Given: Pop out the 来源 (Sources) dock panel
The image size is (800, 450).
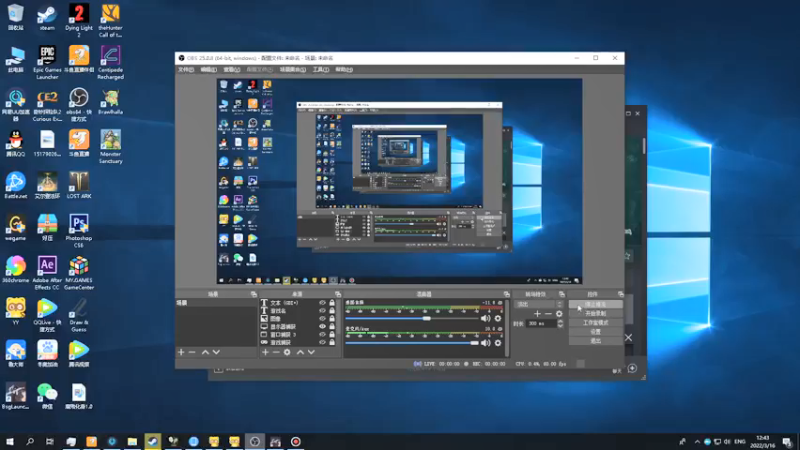Looking at the screenshot, I should click(338, 294).
